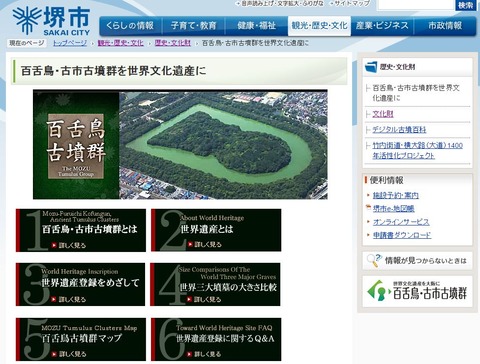
Task: Click the magnifier icon beside 情報が見つからないときは
Action: (x=374, y=260)
